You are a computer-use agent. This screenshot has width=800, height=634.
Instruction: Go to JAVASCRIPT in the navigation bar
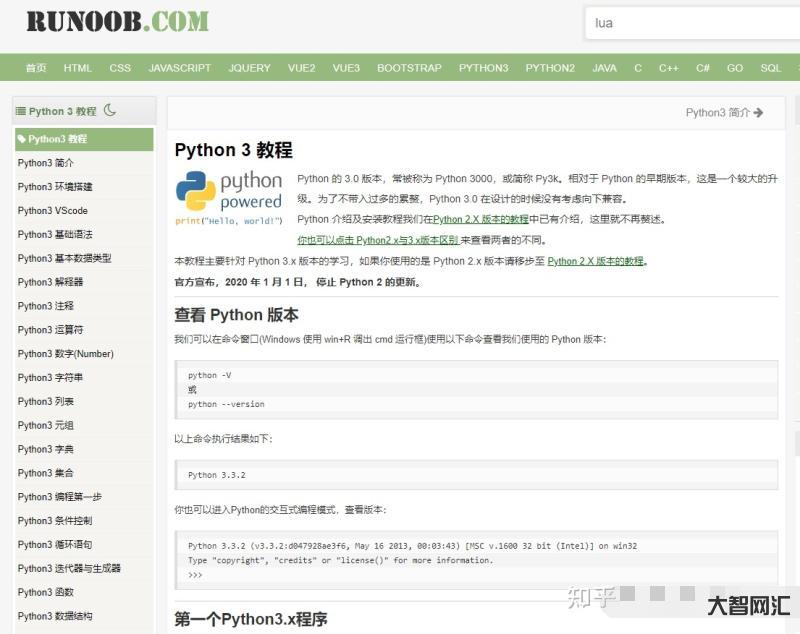point(180,68)
